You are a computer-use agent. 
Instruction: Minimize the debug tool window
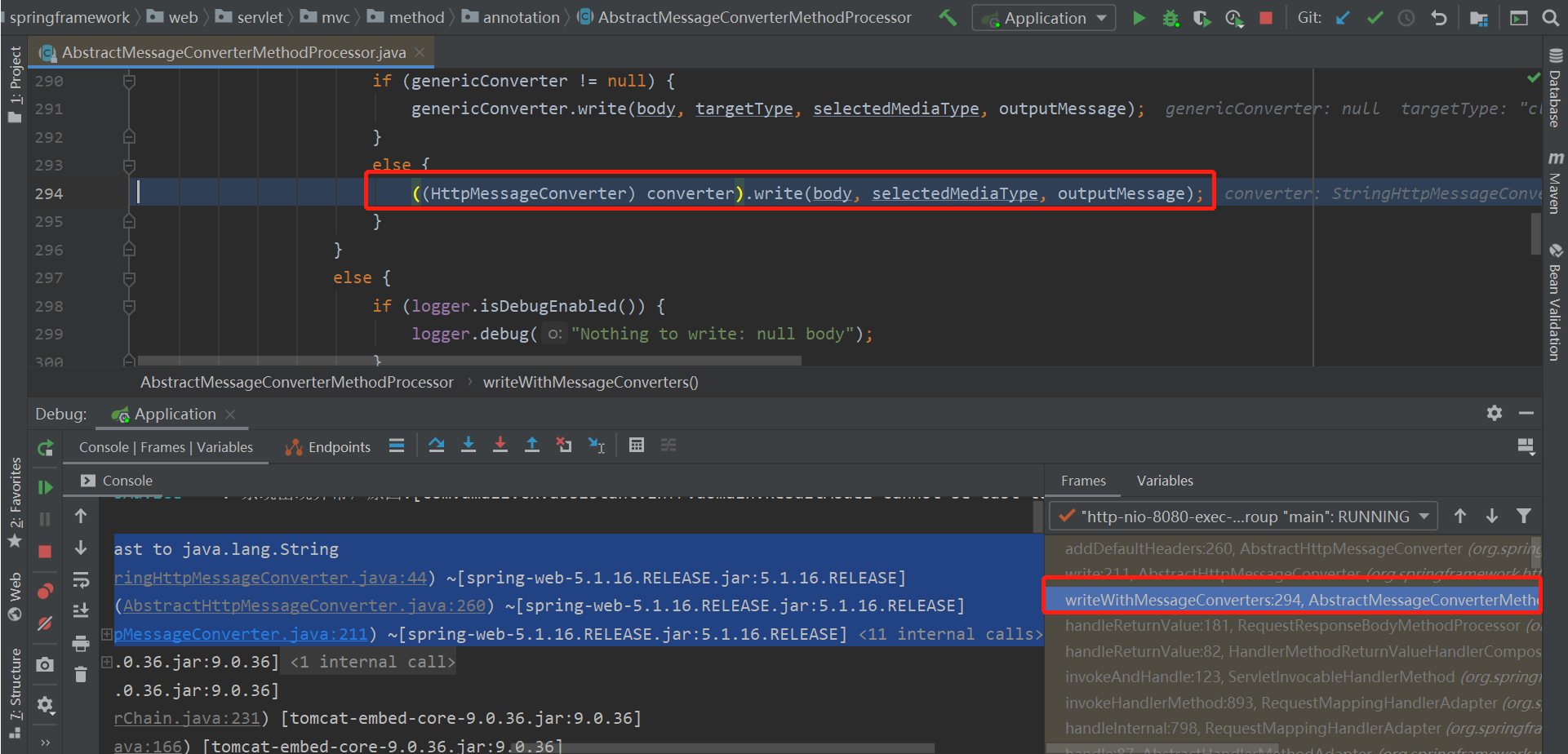point(1526,413)
